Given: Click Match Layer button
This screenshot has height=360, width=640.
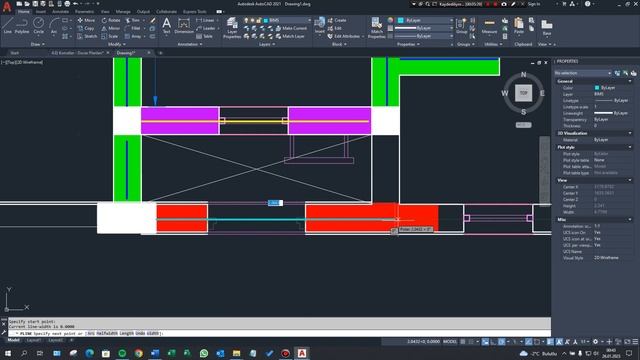Looking at the screenshot, I should click(x=290, y=36).
